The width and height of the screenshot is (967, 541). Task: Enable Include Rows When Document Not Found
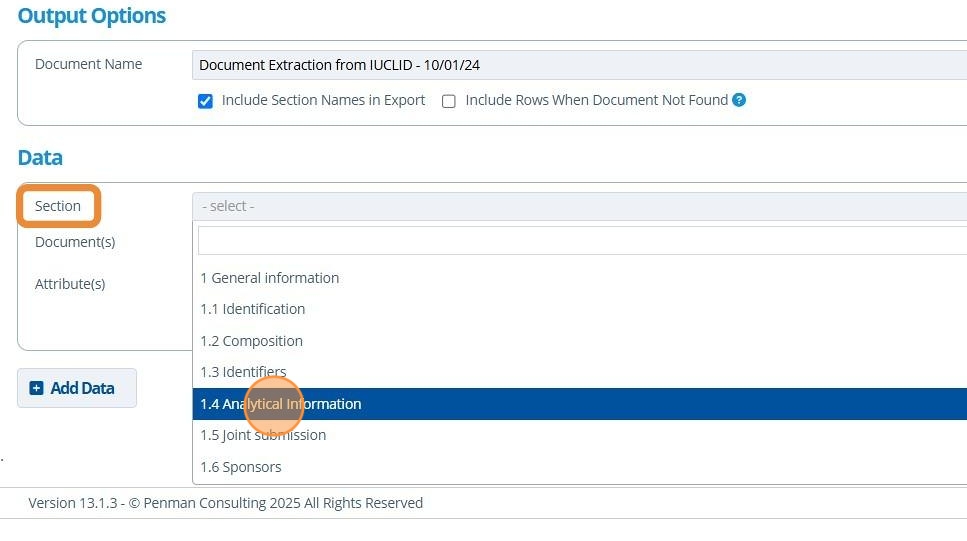(x=449, y=101)
